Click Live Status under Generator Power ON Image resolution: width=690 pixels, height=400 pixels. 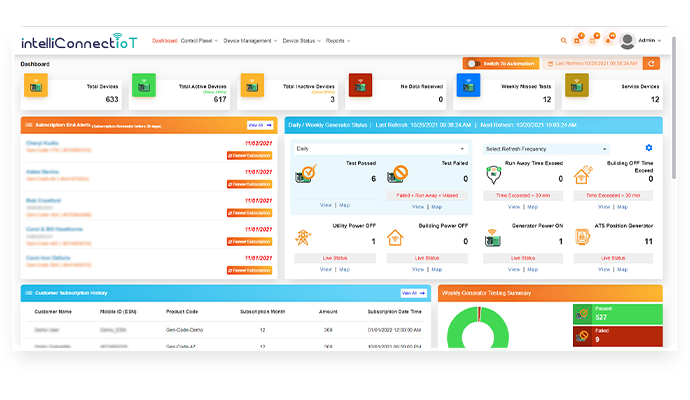tap(523, 258)
